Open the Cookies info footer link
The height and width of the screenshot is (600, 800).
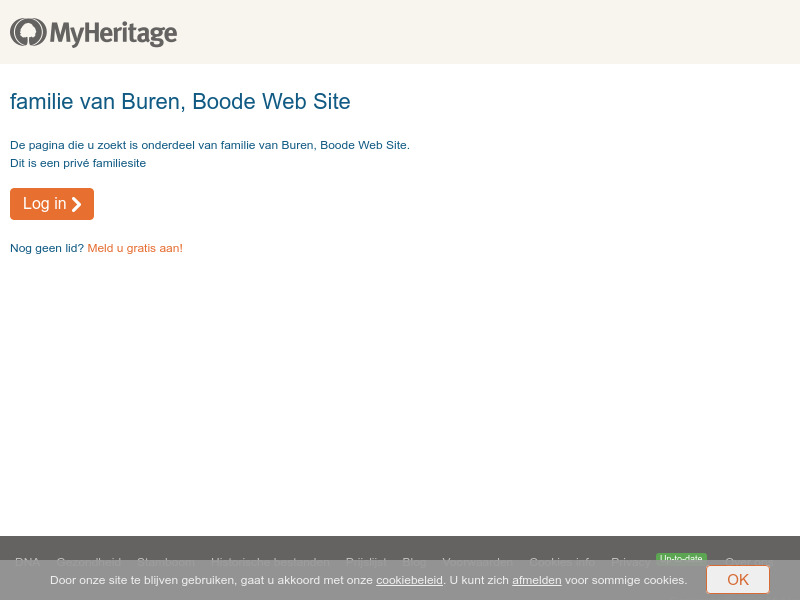561,562
